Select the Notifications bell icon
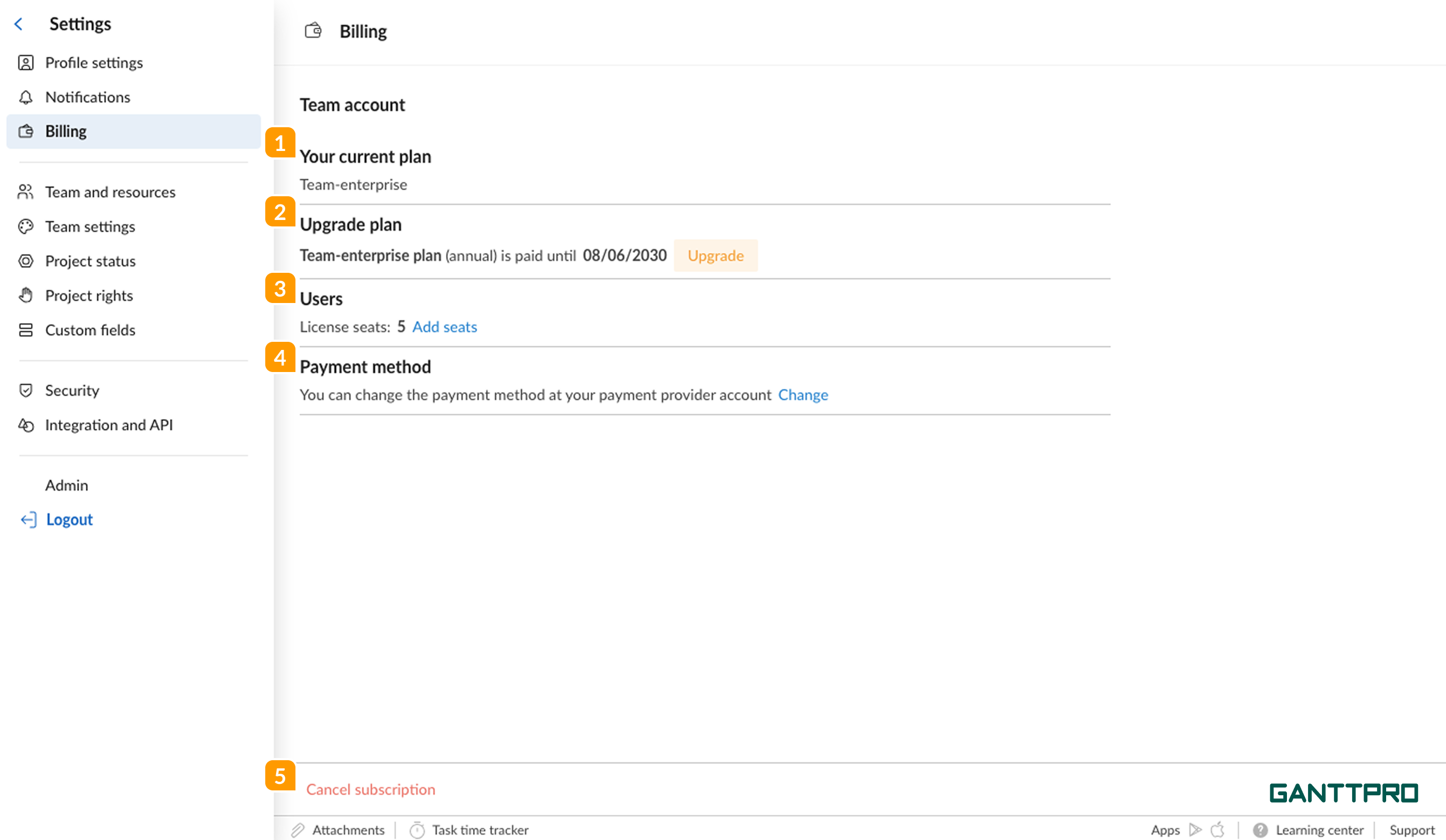The height and width of the screenshot is (840, 1446). pos(26,97)
